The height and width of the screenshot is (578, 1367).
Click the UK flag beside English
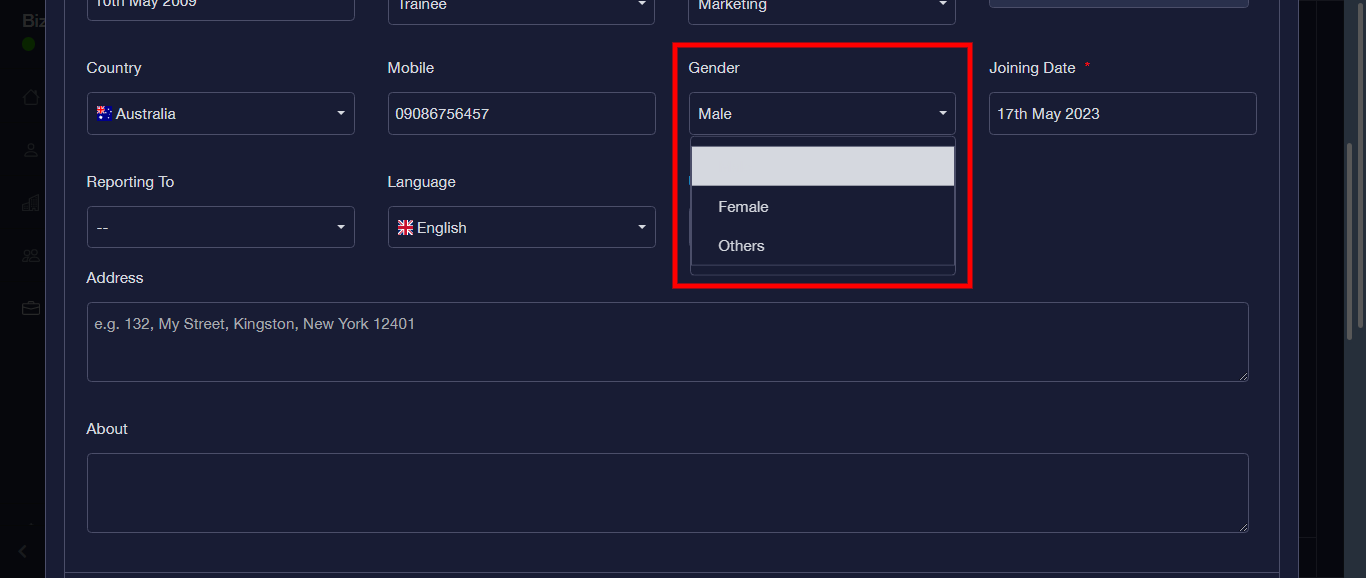405,228
